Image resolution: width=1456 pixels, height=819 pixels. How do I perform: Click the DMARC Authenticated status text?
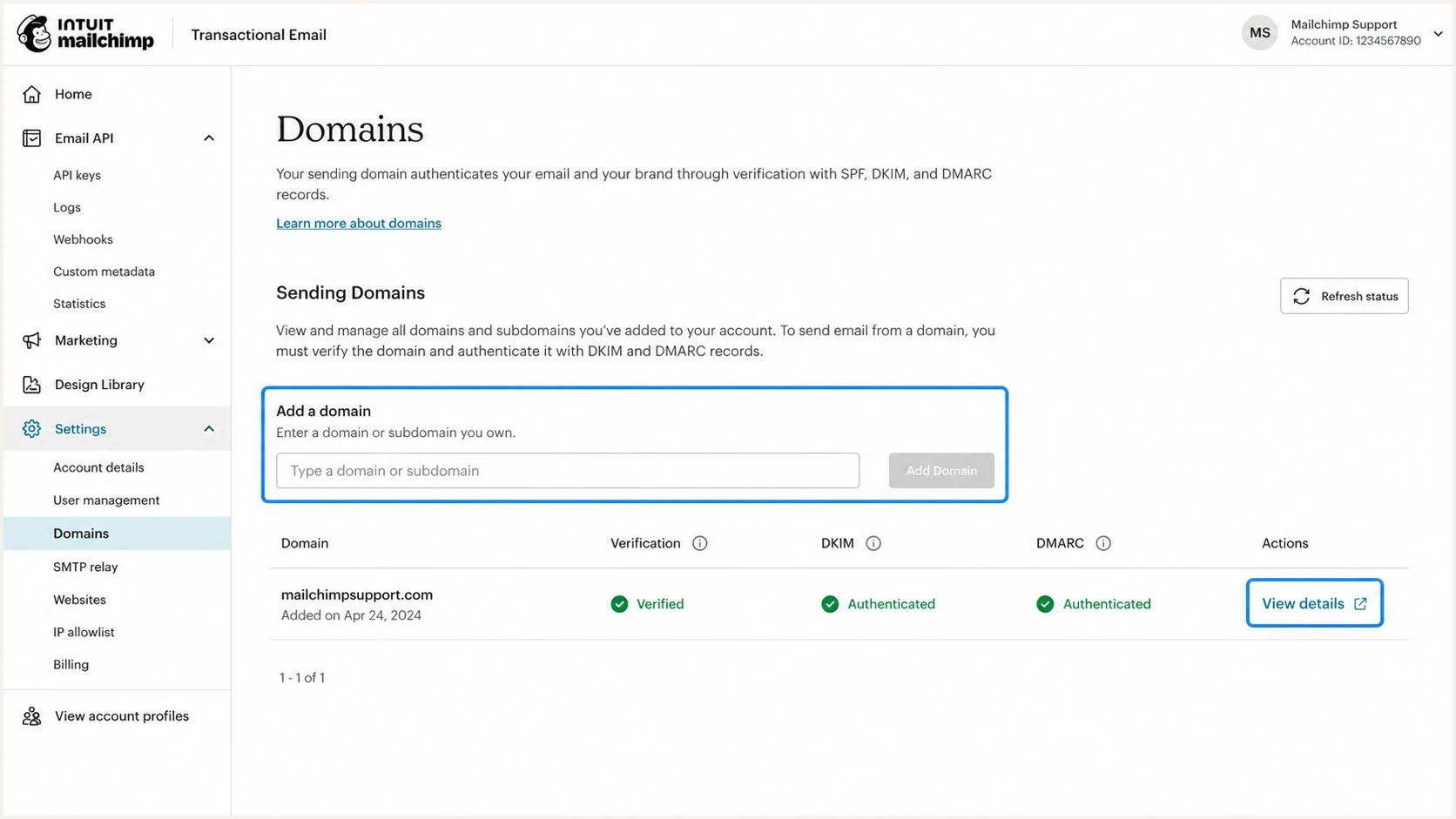[1107, 604]
